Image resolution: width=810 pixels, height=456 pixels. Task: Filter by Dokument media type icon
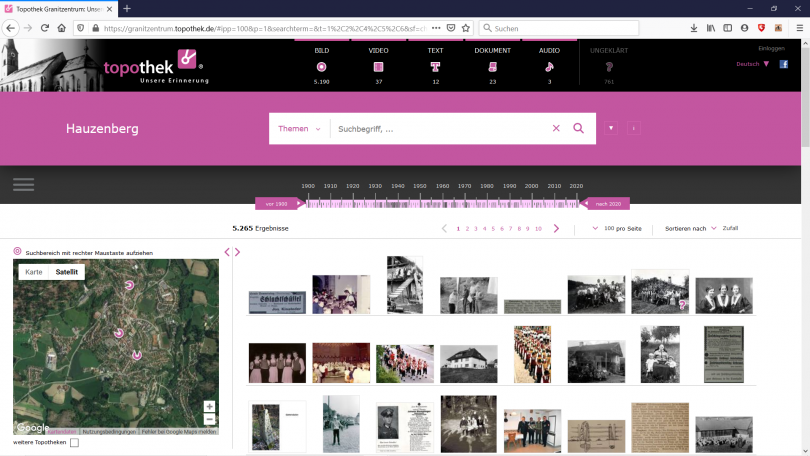492,67
